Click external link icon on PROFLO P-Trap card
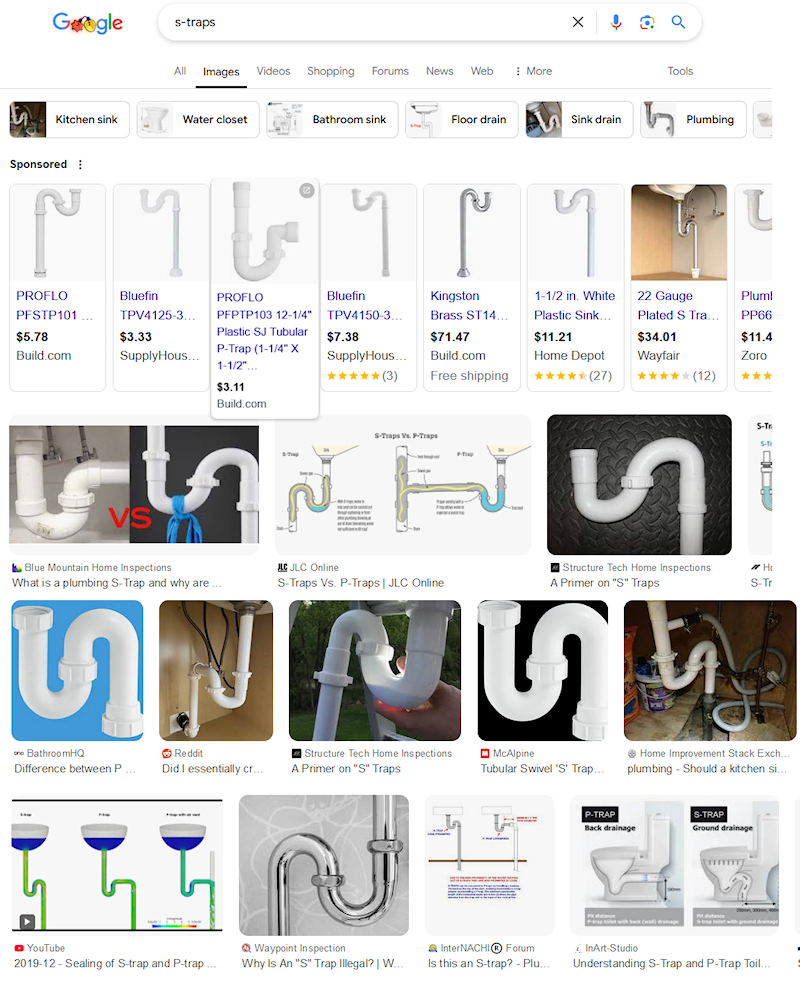The image size is (800, 989). coord(307,190)
